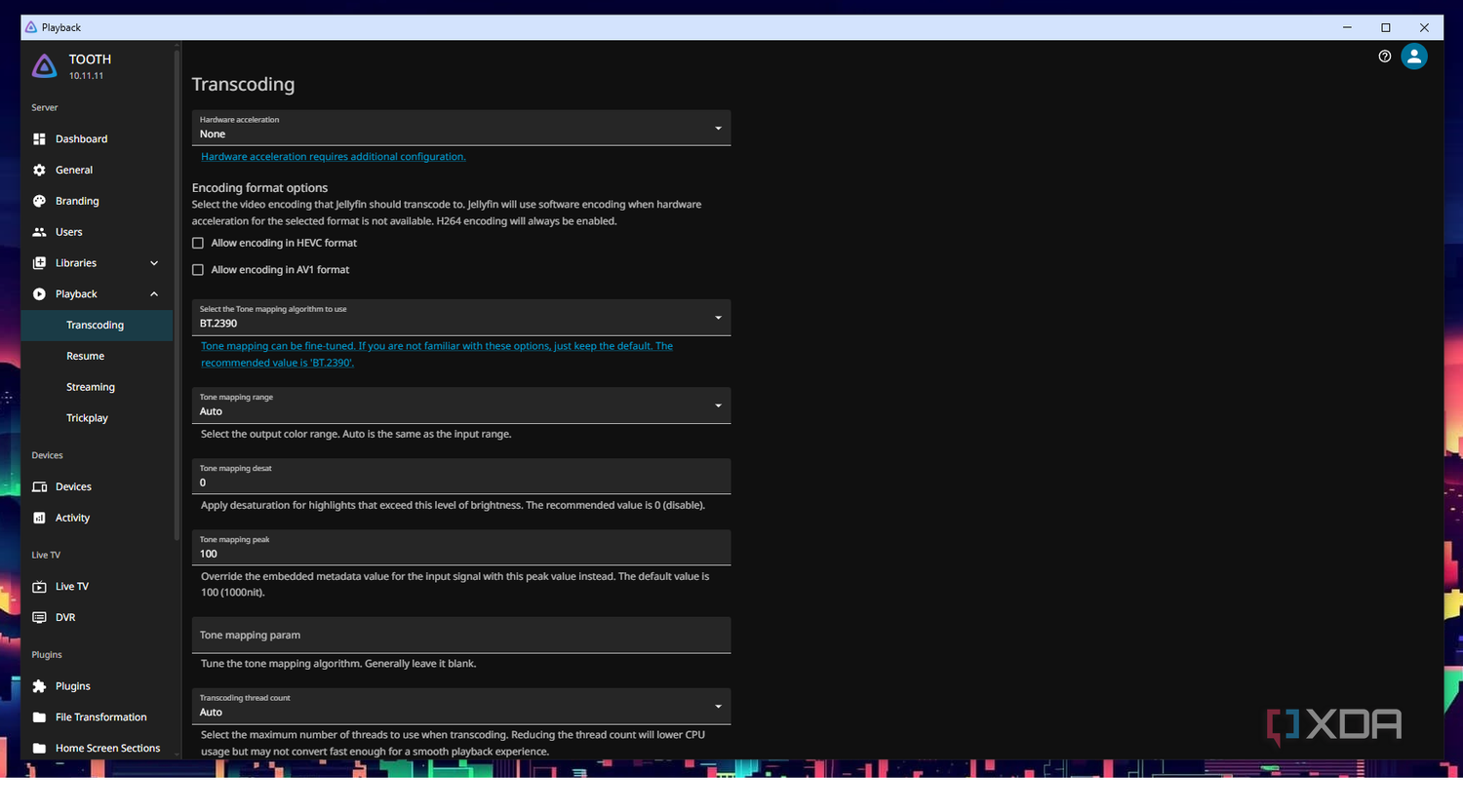Open hardware acceleration additional configuration link
Screen dimensions: 1463x812
(x=334, y=157)
